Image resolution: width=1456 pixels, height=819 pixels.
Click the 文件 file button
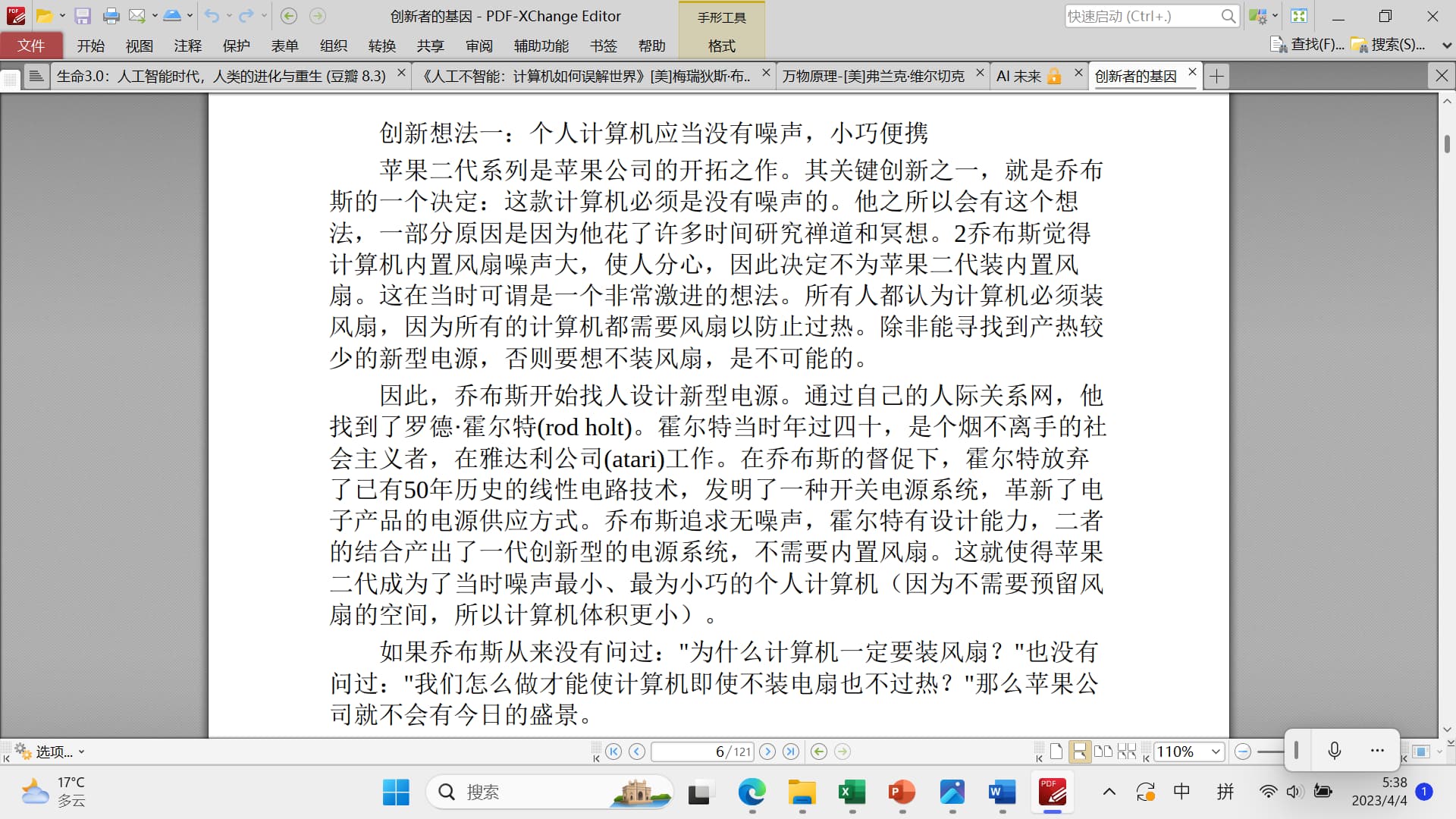tap(31, 45)
